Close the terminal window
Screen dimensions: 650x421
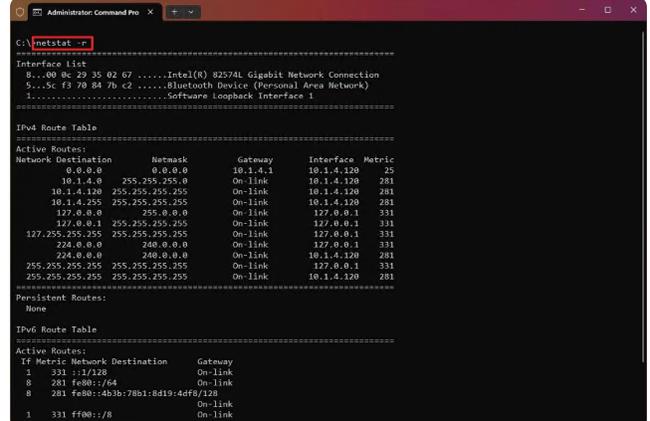point(635,10)
